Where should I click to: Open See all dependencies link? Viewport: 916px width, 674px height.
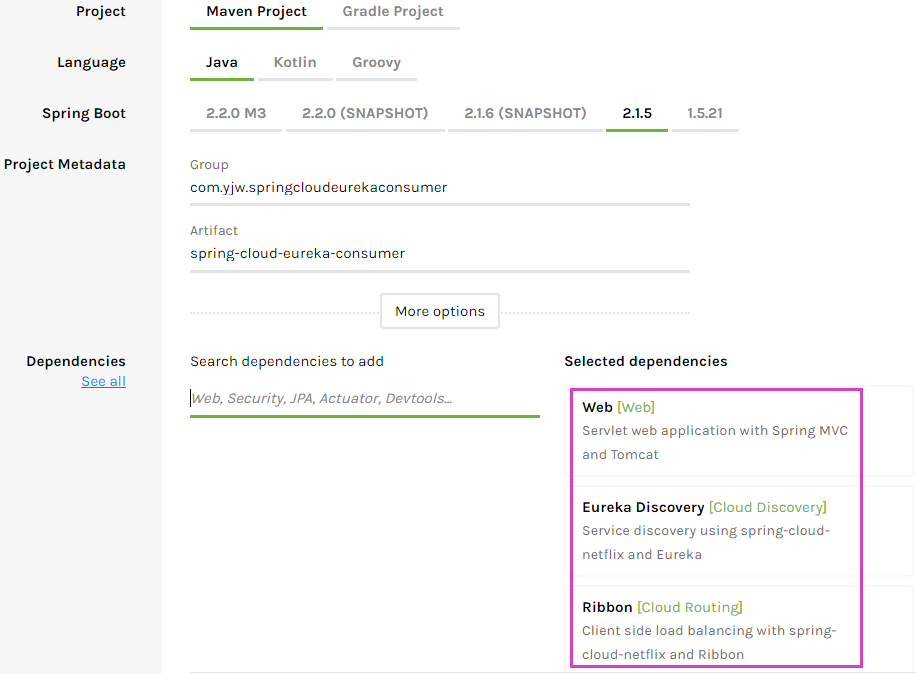click(103, 381)
